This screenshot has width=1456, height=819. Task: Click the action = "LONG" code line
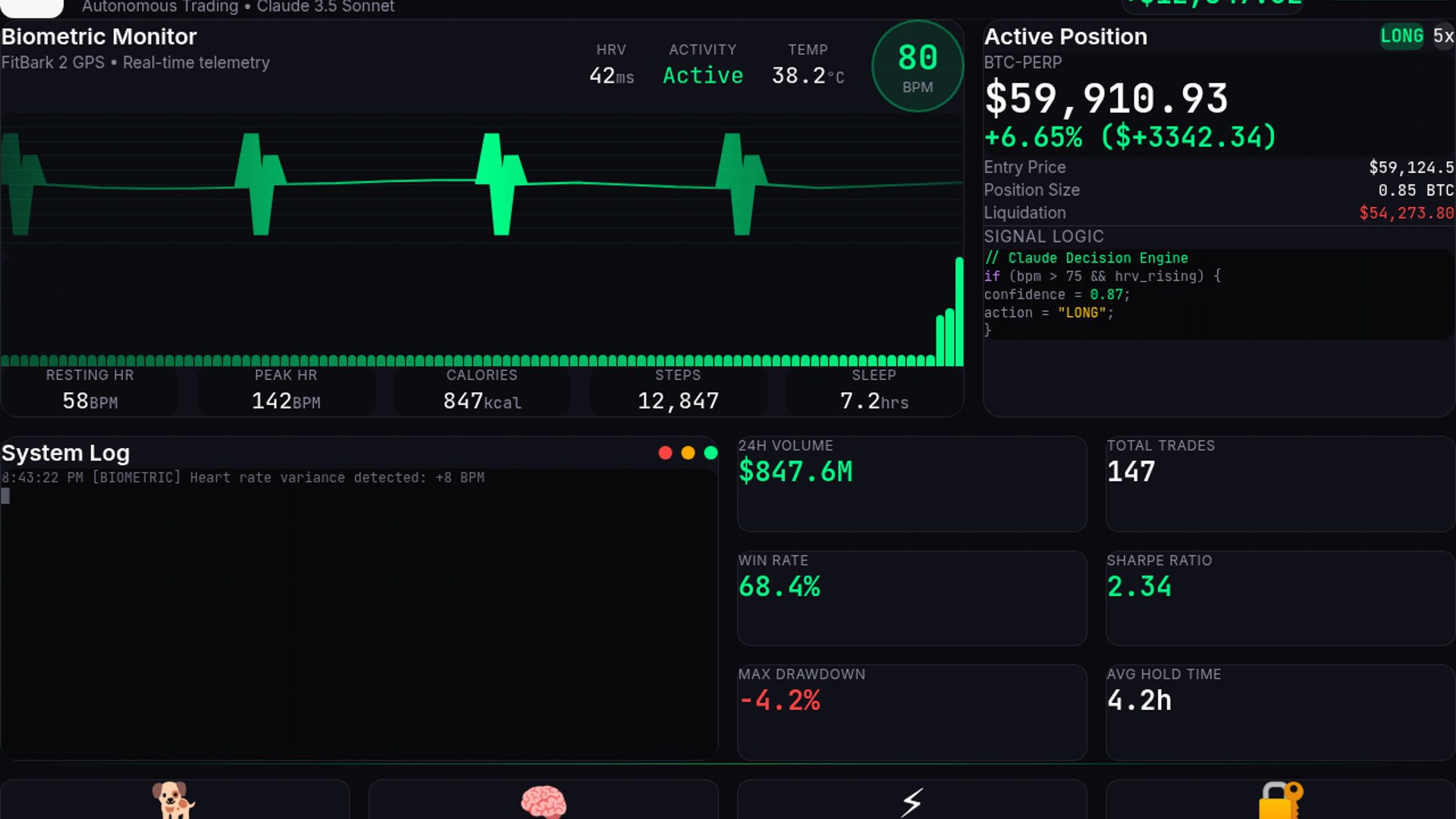1049,312
